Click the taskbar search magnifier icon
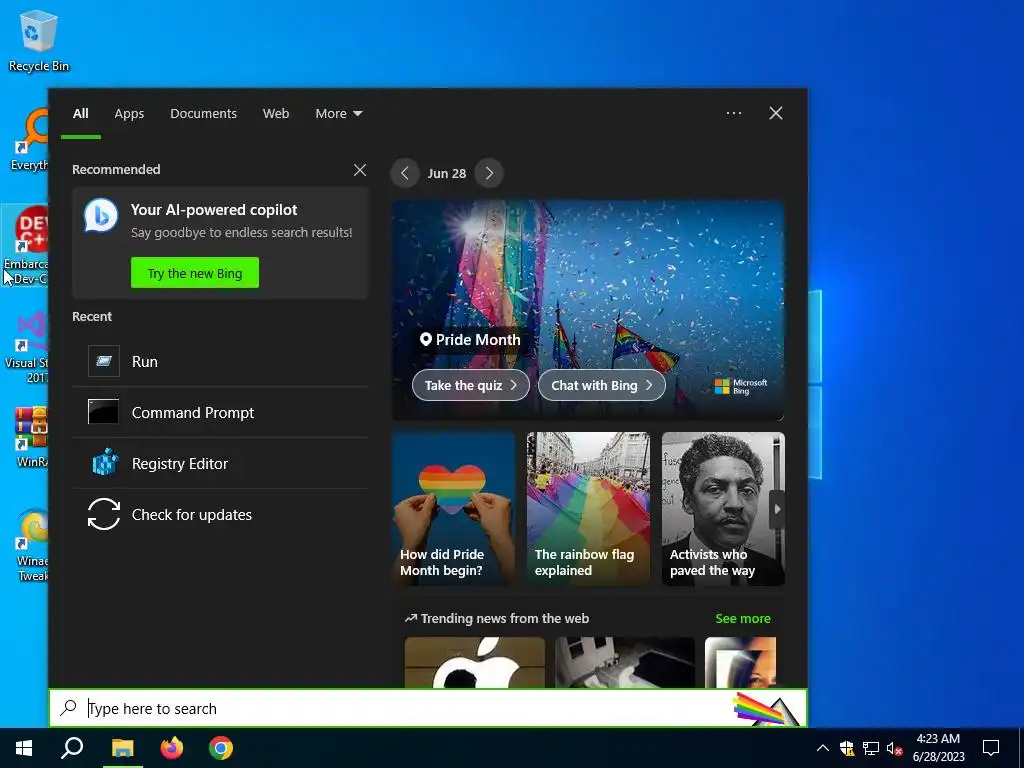 click(x=72, y=748)
